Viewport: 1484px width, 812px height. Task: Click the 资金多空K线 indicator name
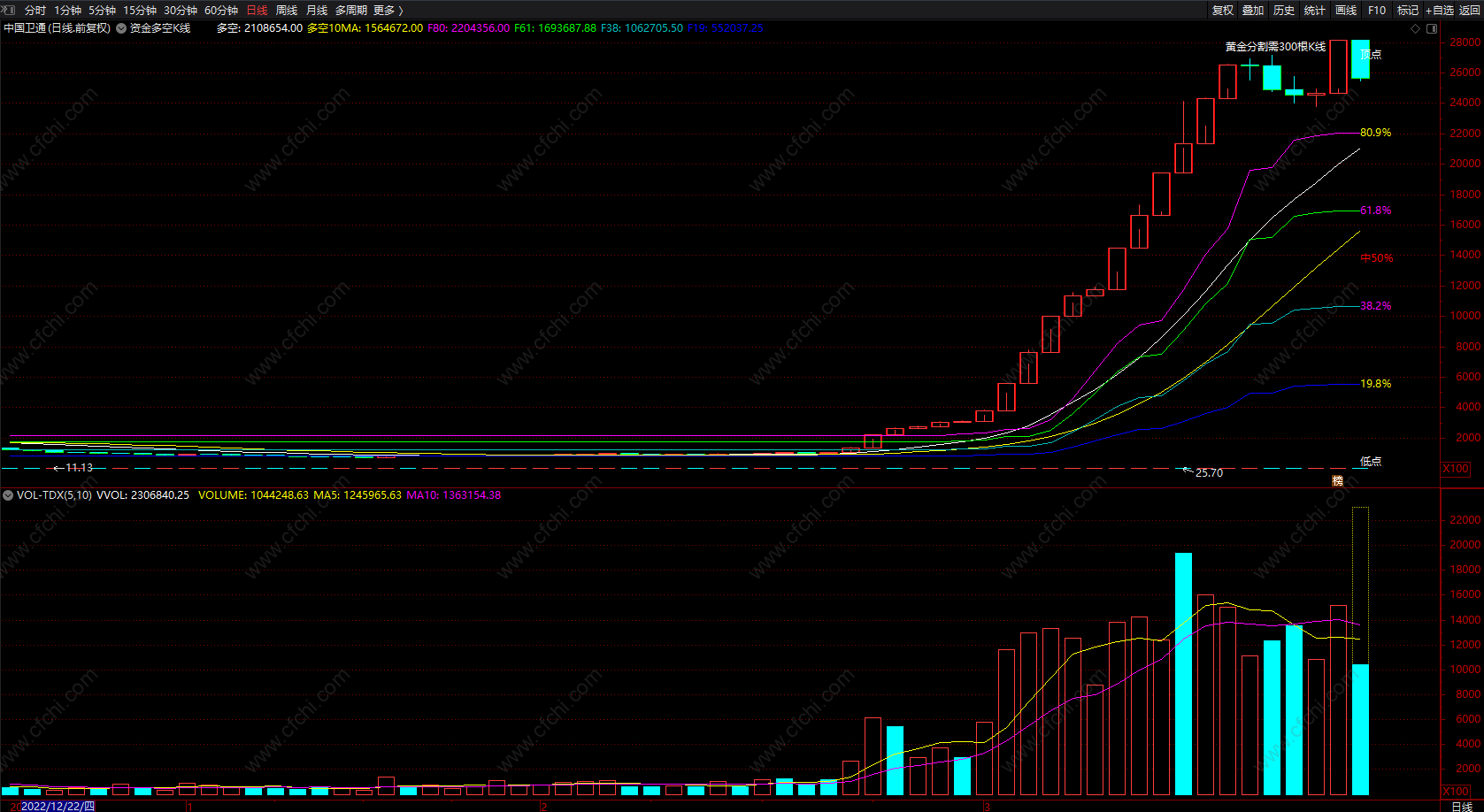(160, 28)
